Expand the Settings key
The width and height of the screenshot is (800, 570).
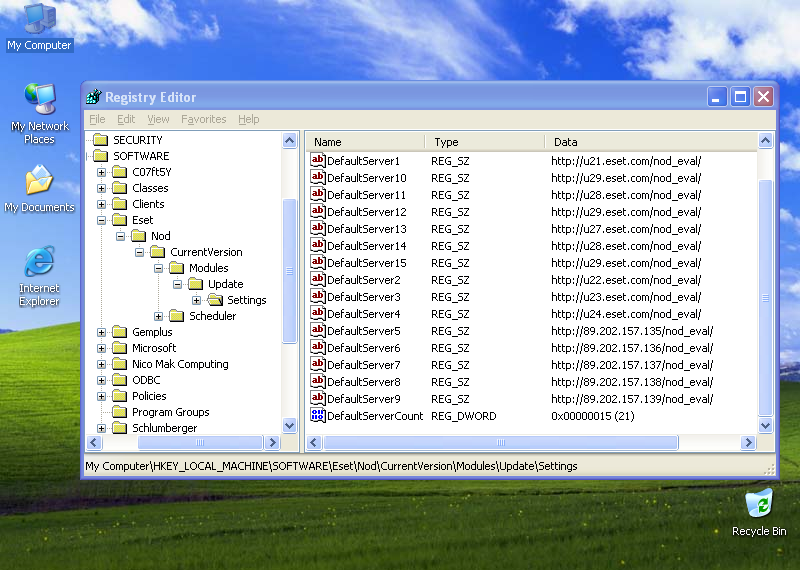196,300
